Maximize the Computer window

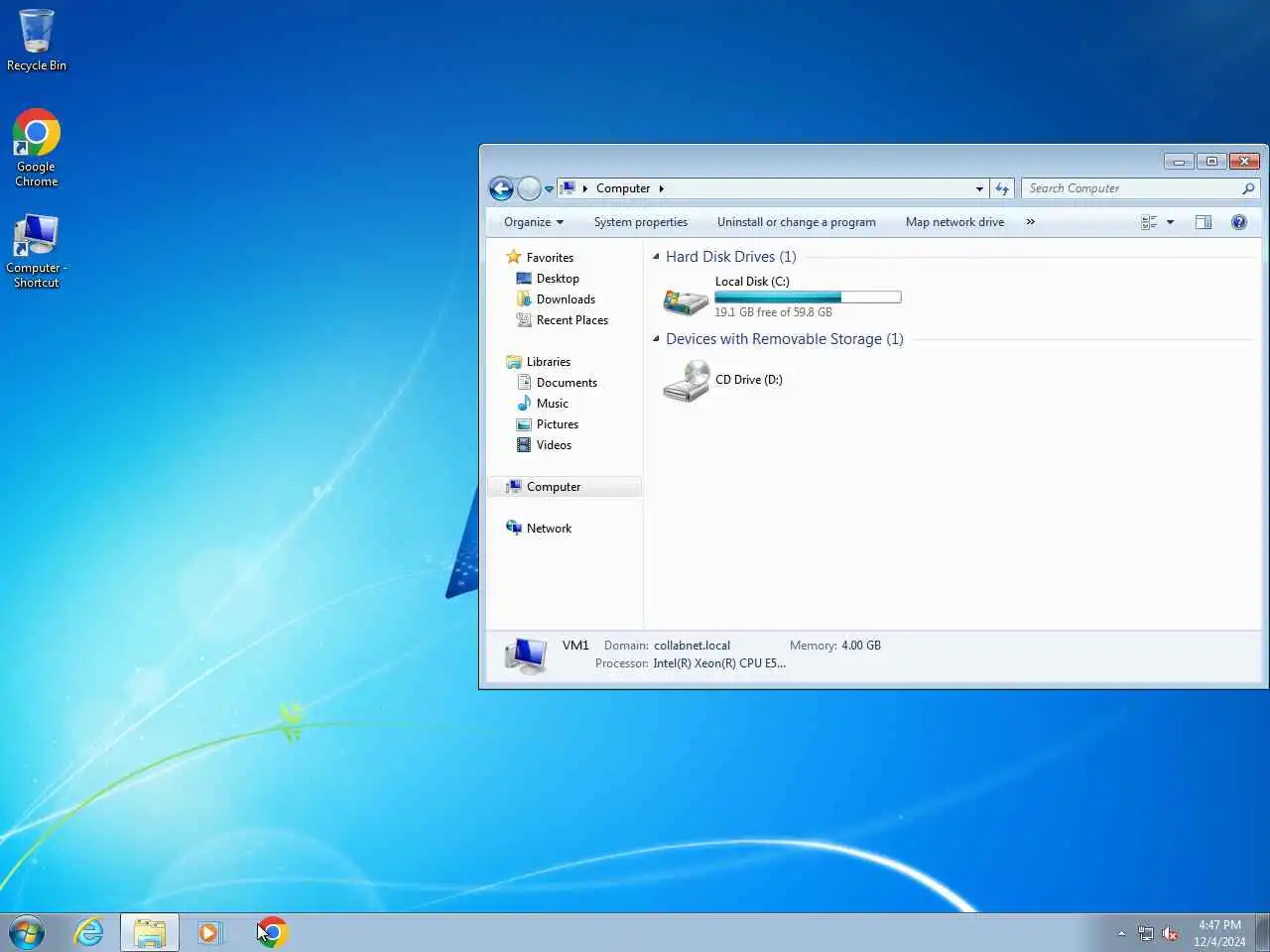pyautogui.click(x=1211, y=162)
